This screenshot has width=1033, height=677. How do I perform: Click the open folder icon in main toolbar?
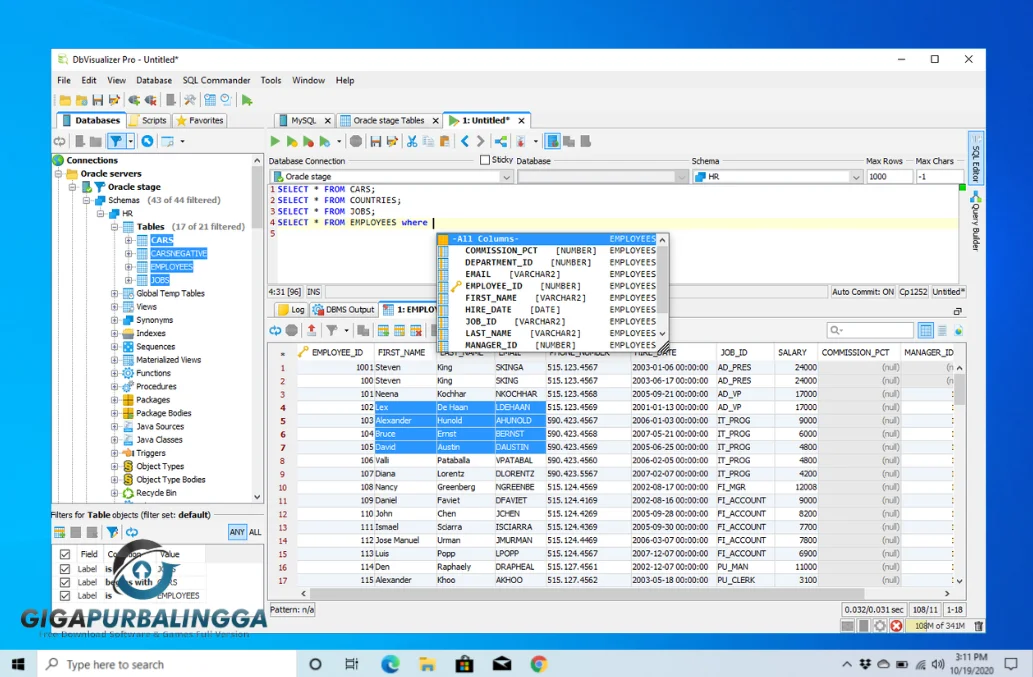coord(65,100)
